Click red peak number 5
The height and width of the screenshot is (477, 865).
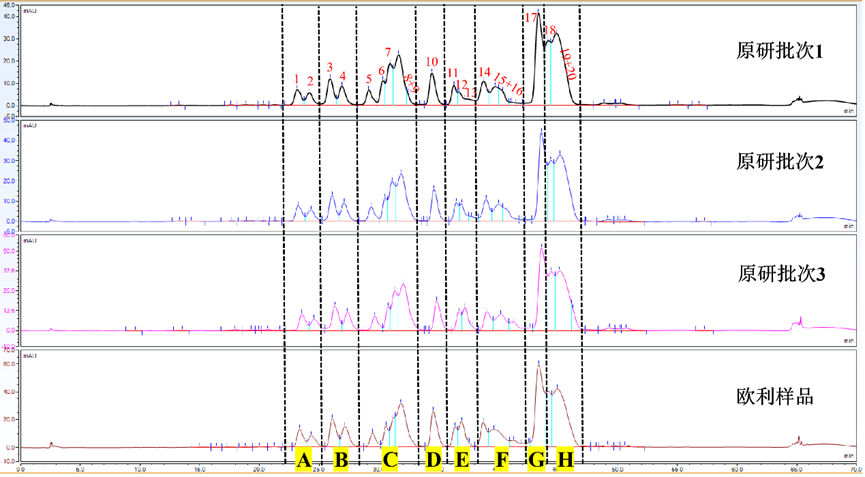[369, 79]
